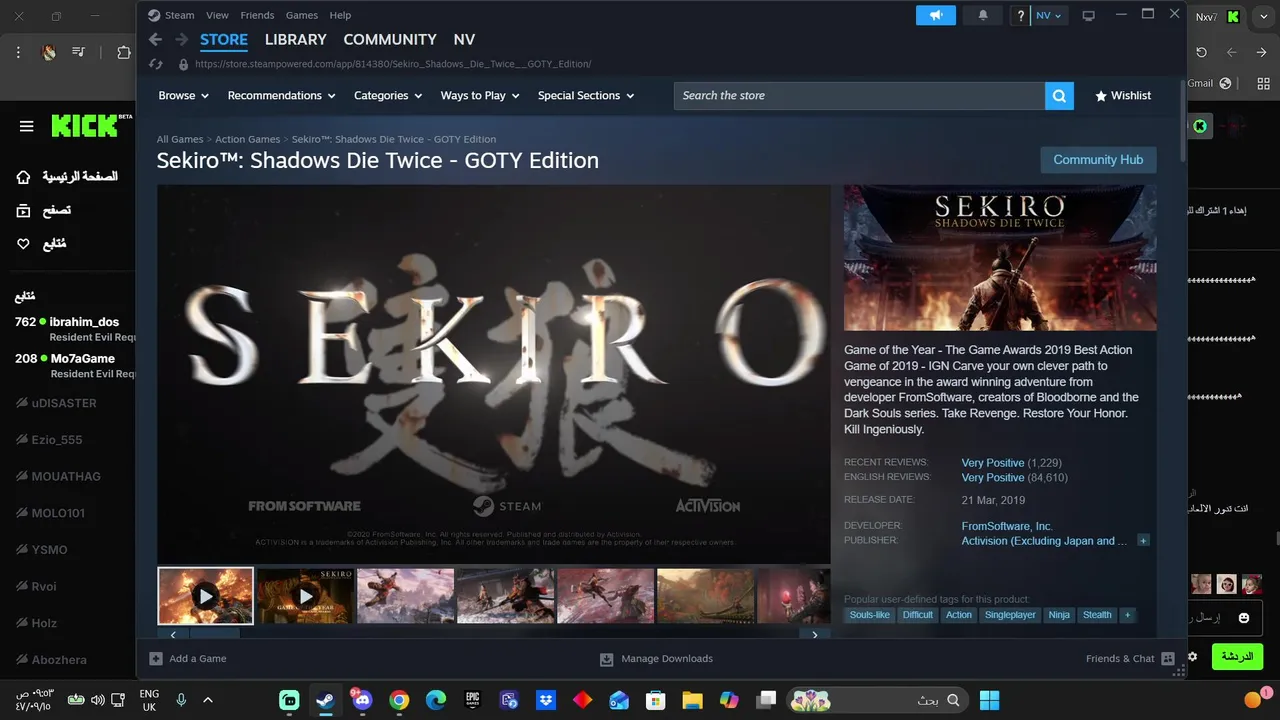1280x720 pixels.
Task: Expand the Categories dropdown
Action: 388,96
